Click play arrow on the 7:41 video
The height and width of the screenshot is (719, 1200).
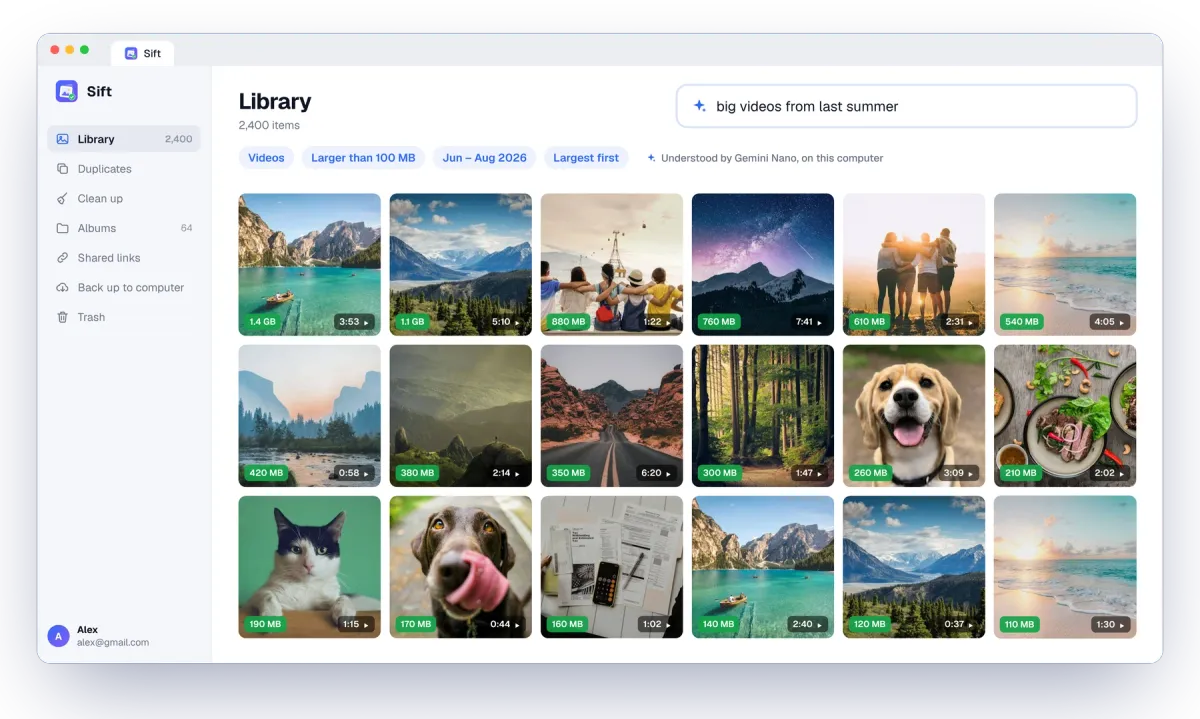[x=820, y=322]
